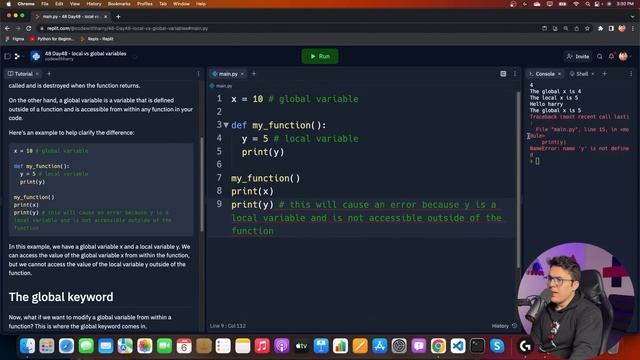Open Console pane three-dot menu
This screenshot has height=360, width=640.
coord(631,74)
